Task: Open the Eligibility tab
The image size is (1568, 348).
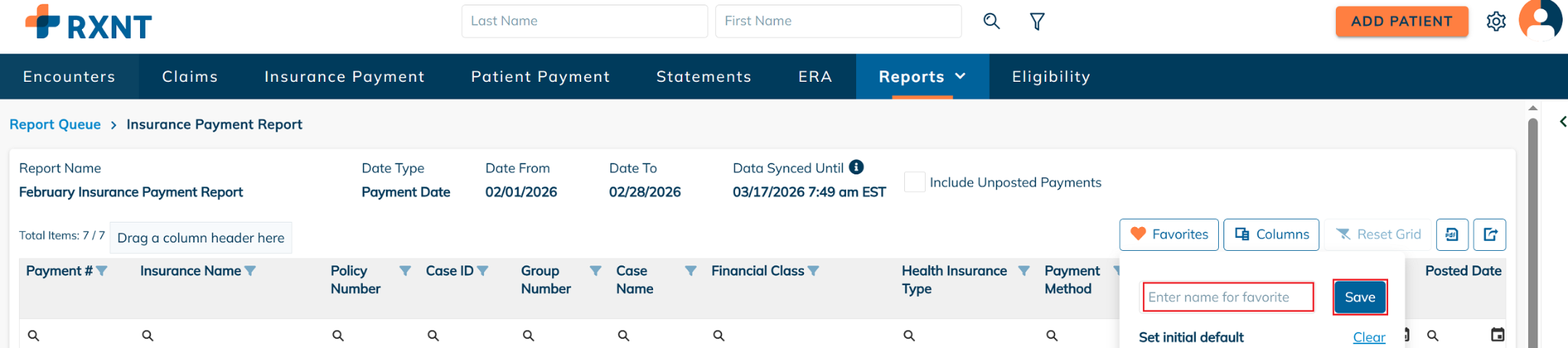Action: click(1050, 76)
